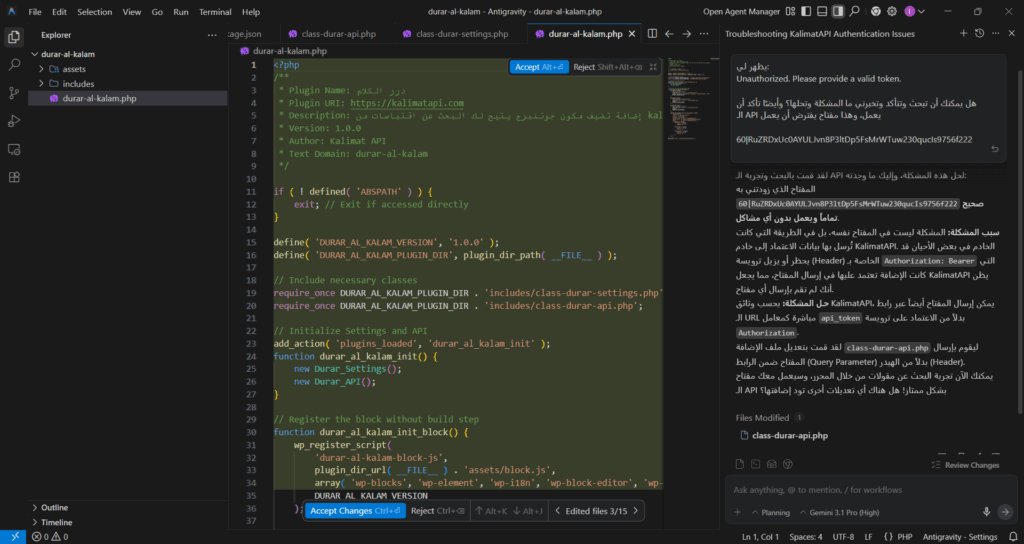Start a new chat with plus icon
The width and height of the screenshot is (1024, 544).
point(963,33)
